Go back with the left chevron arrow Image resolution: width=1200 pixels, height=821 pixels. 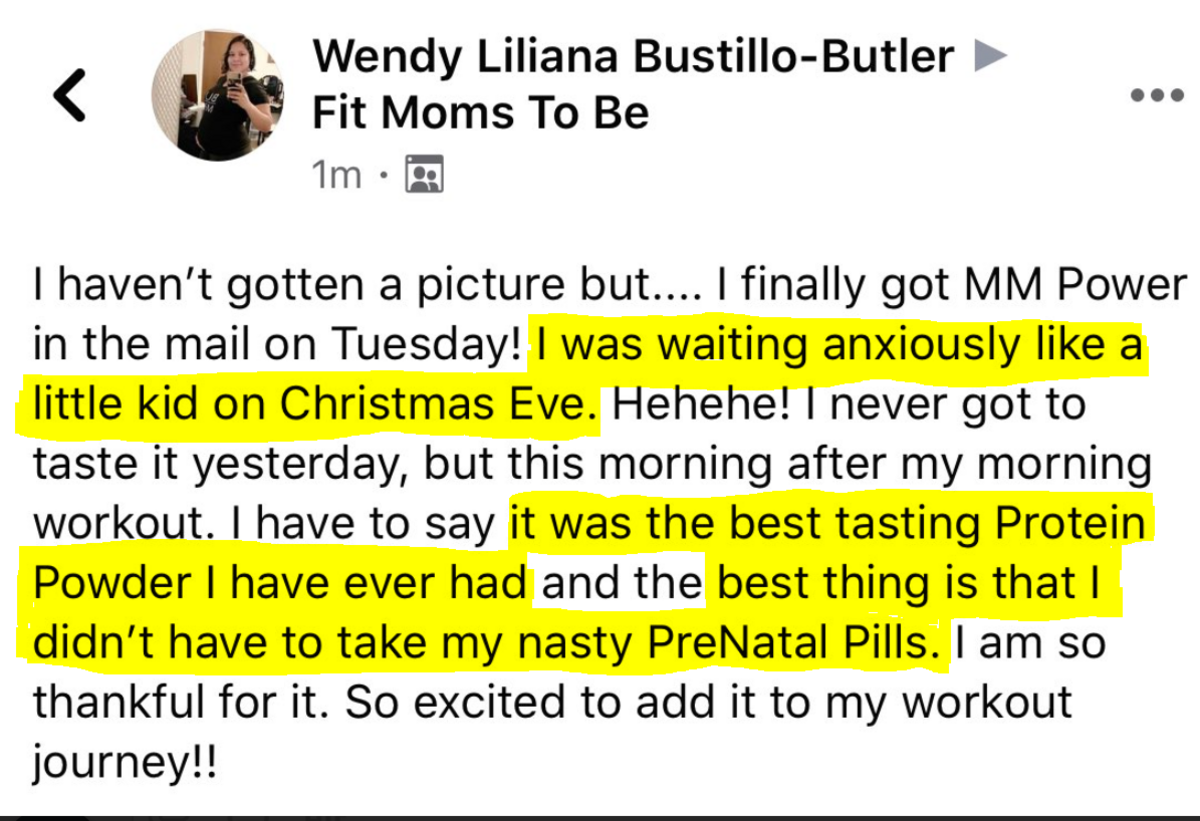[70, 97]
